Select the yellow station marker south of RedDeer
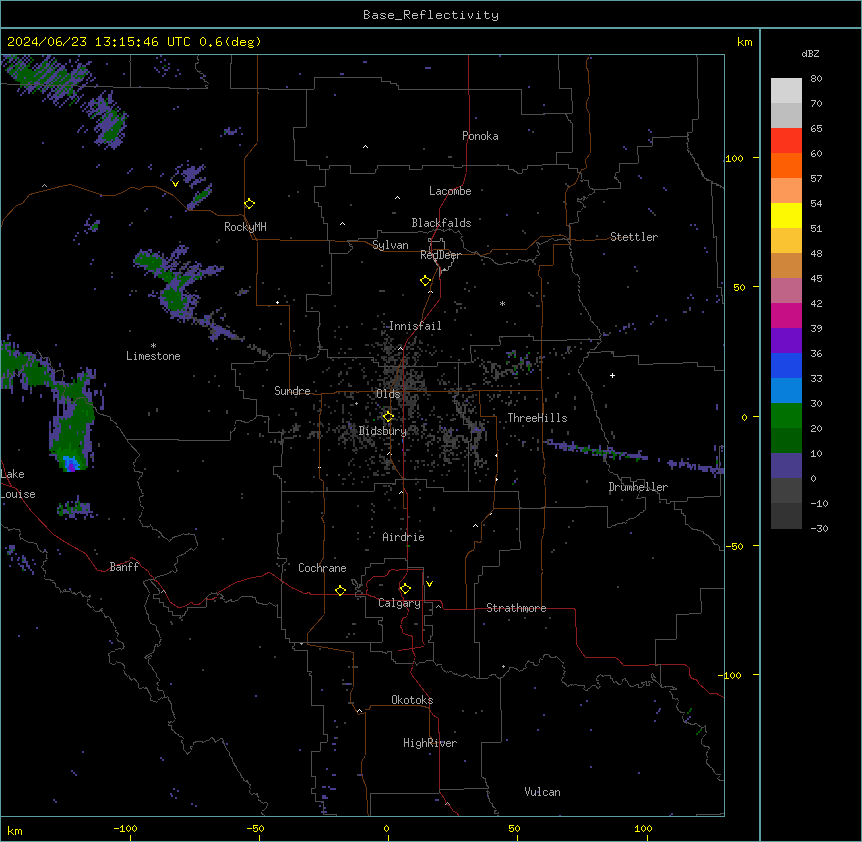Screen dimensions: 862x842 pyautogui.click(x=426, y=281)
